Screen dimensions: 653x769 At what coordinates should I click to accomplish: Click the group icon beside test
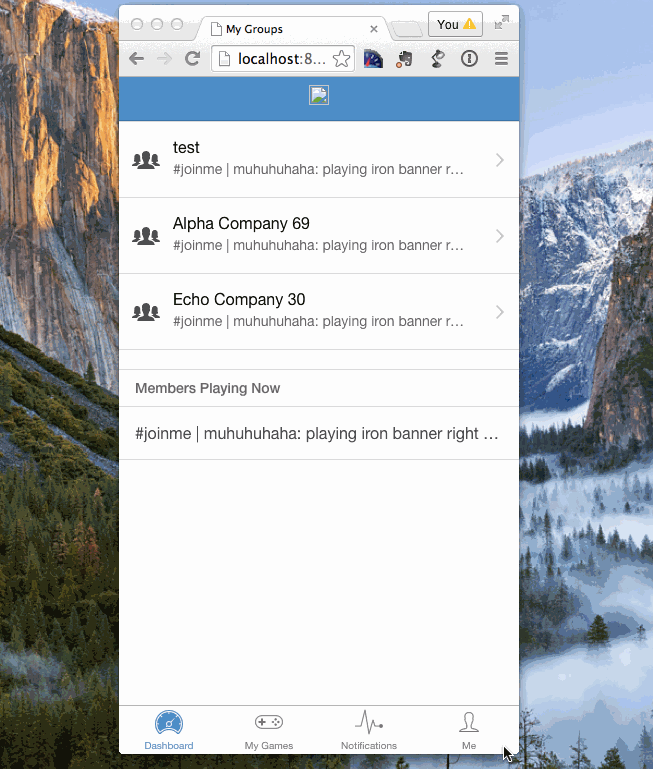coord(146,160)
